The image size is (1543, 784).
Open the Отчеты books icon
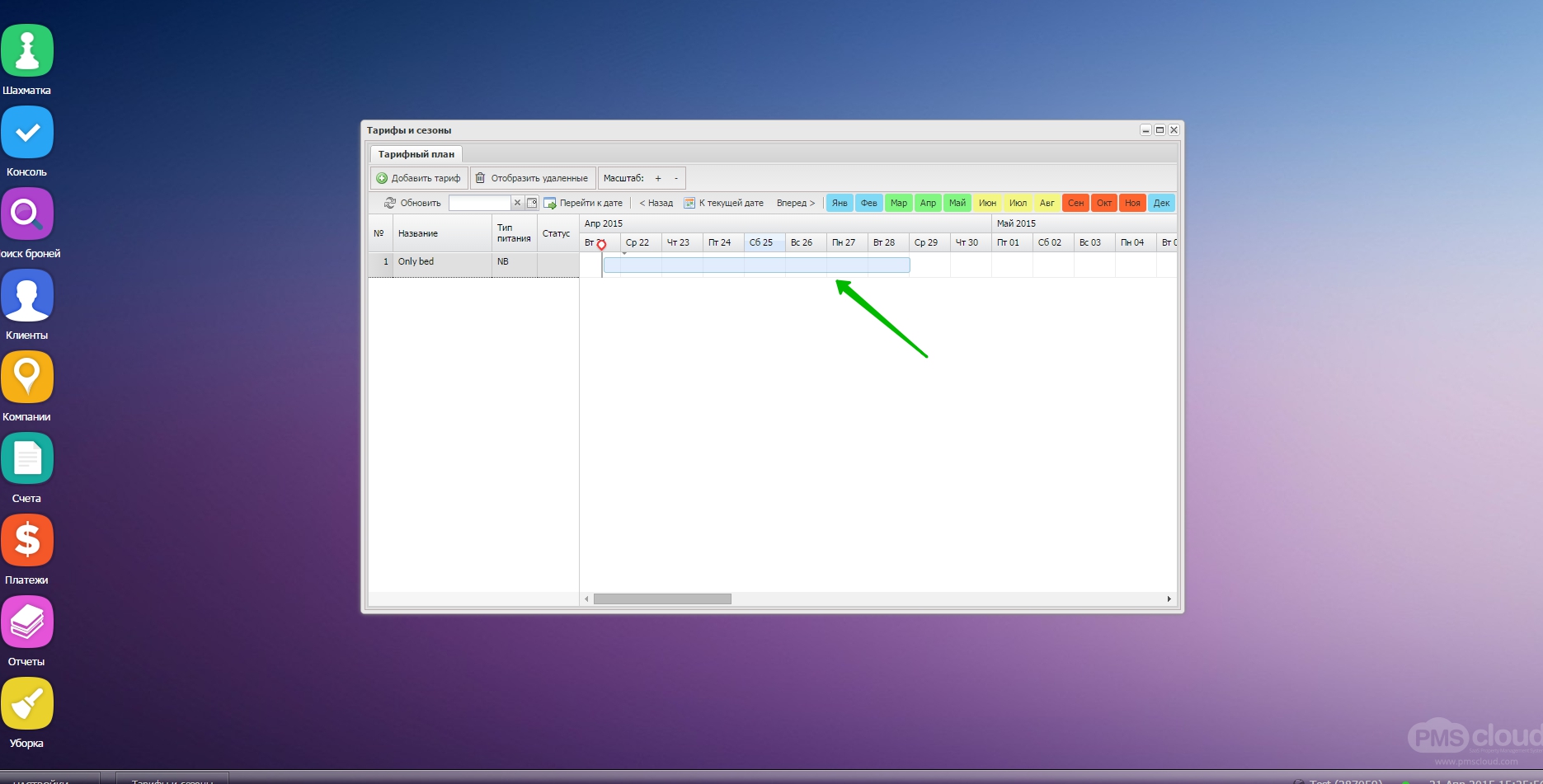pos(27,622)
